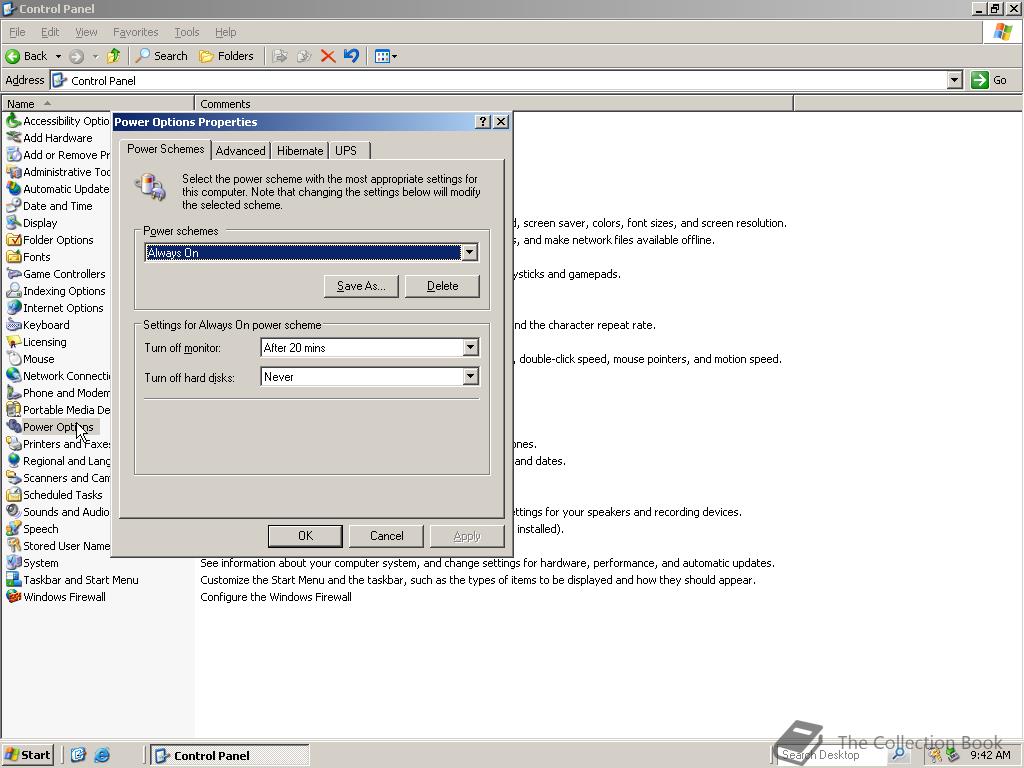Viewport: 1024px width, 768px height.
Task: Select Licensing in the list
Action: [x=44, y=342]
